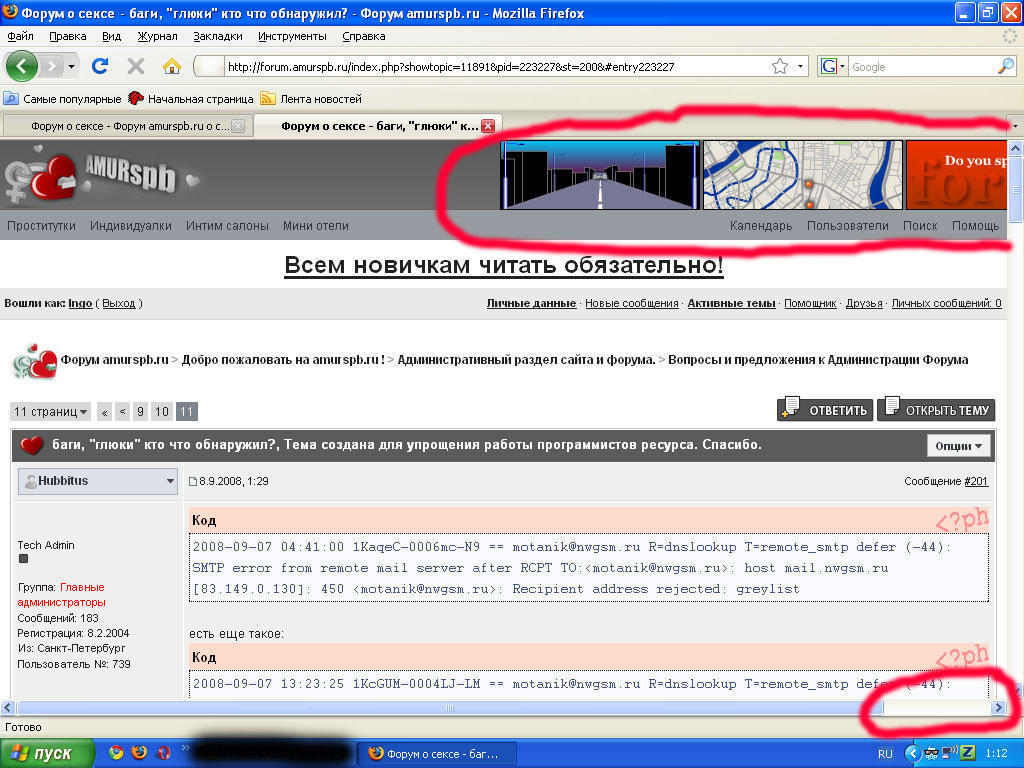Screen dimensions: 1024x768
Task: Click inside the URL address bar
Action: (x=490, y=67)
